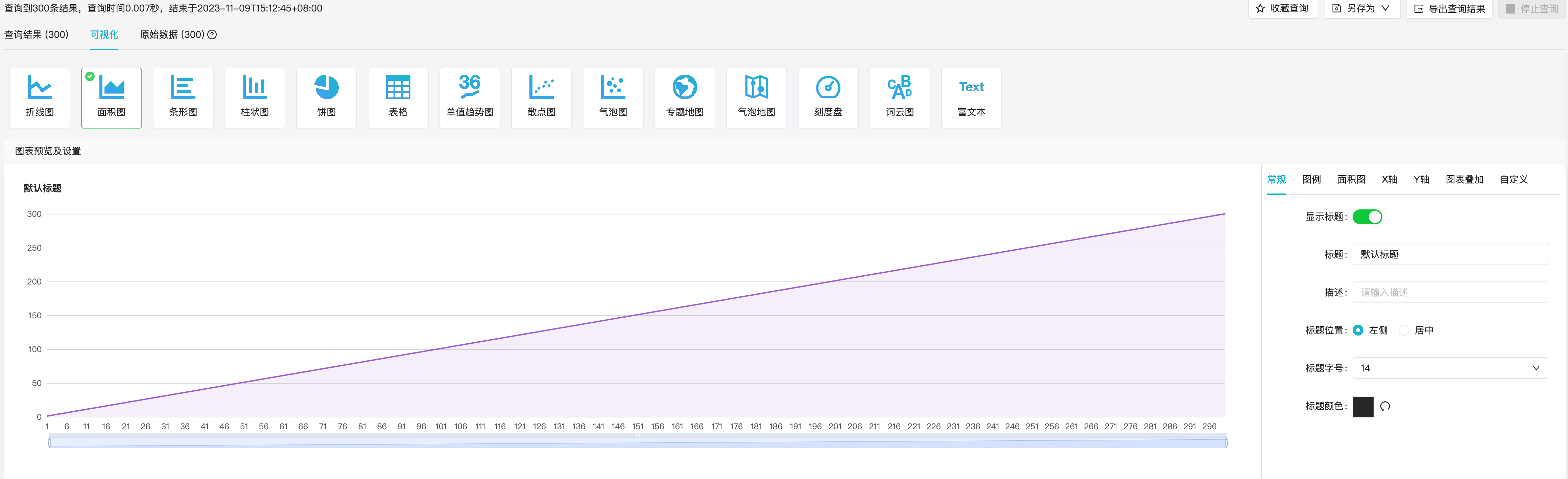Open the 图例 settings tab

(x=1312, y=179)
